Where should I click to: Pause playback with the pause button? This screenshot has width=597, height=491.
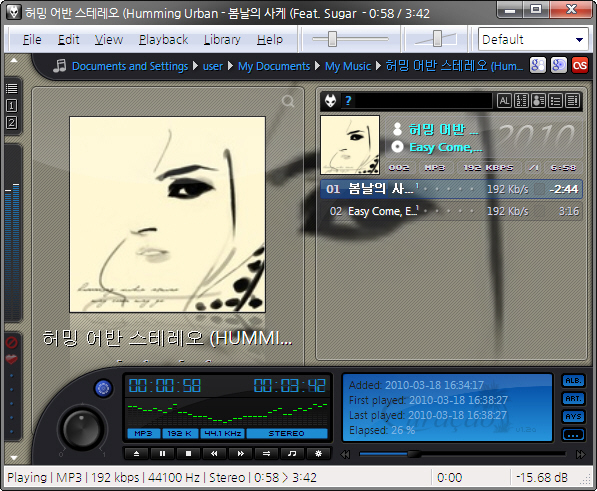(x=162, y=453)
